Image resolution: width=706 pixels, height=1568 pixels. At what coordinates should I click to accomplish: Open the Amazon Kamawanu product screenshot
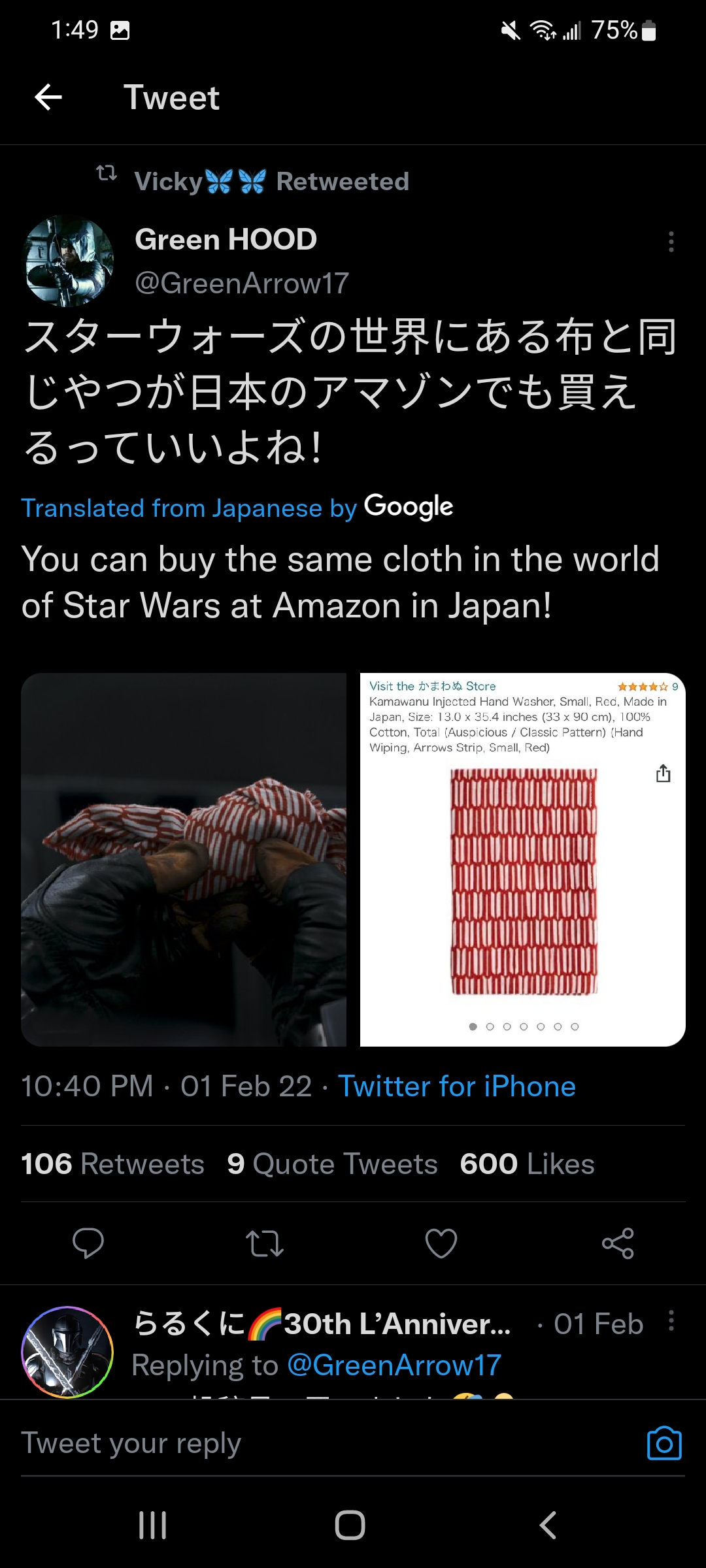pyautogui.click(x=523, y=860)
